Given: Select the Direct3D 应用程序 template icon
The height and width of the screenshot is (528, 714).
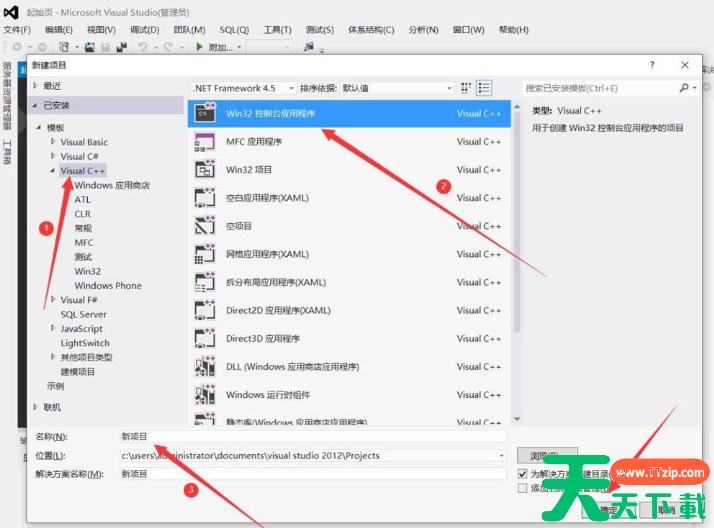Looking at the screenshot, I should (x=205, y=338).
